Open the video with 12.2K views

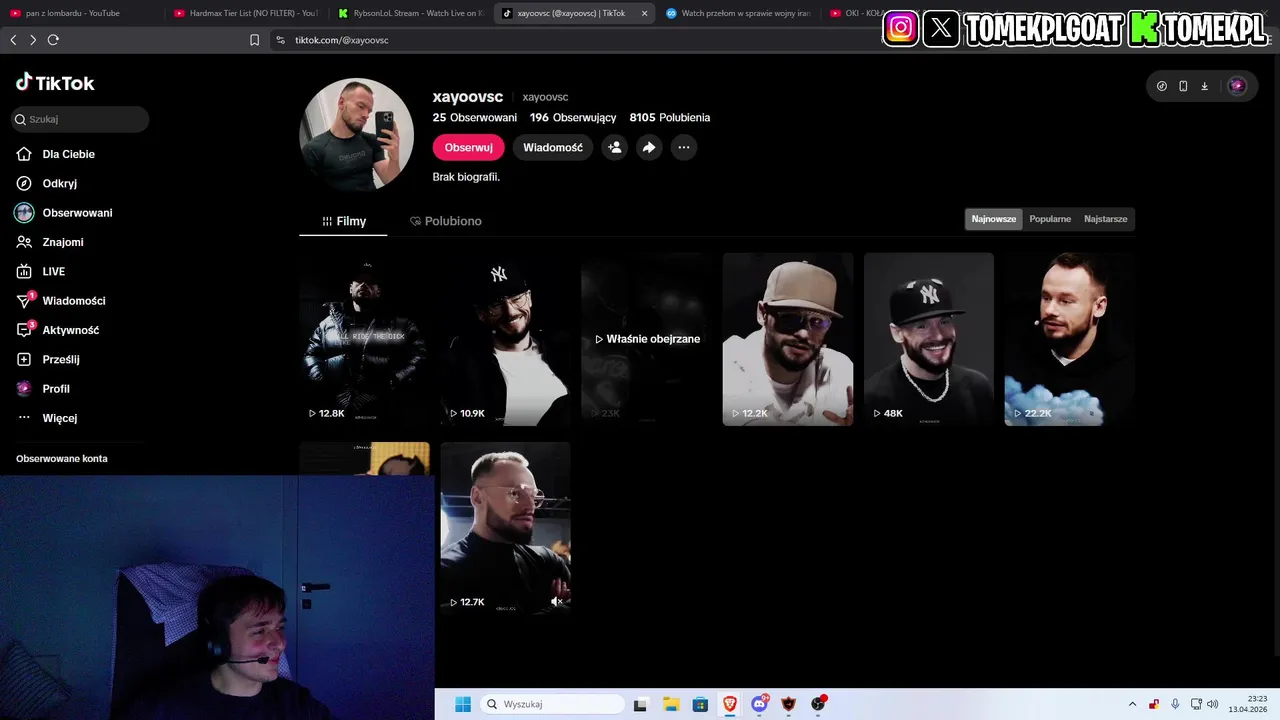click(x=788, y=339)
